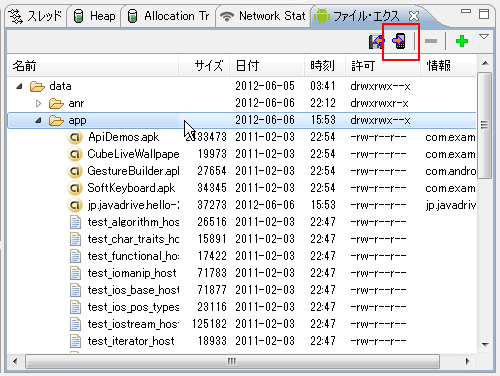
Task: Click the jp.javadrive.hello apk icon
Action: point(75,205)
